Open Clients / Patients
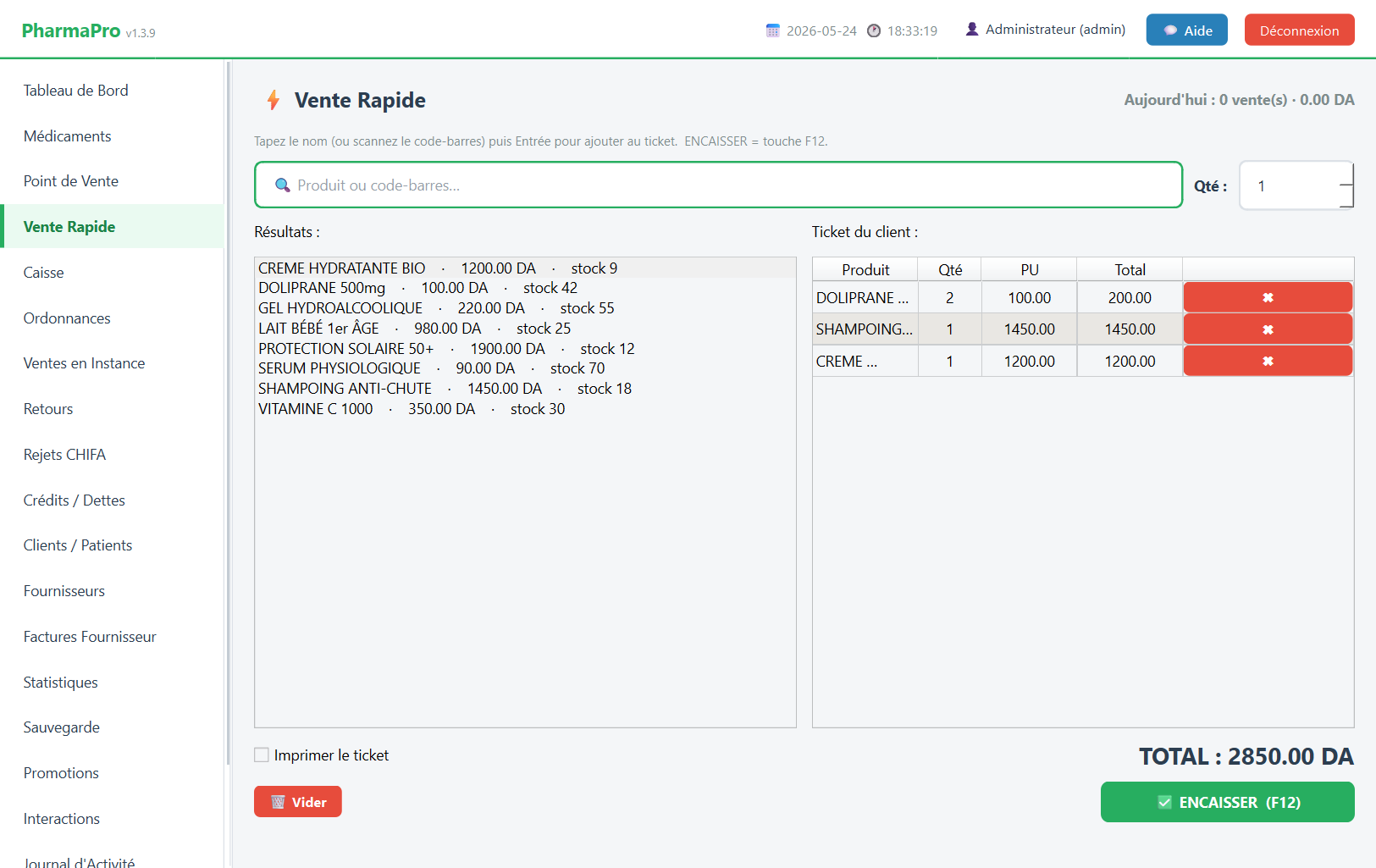The image size is (1376, 868). click(x=113, y=545)
